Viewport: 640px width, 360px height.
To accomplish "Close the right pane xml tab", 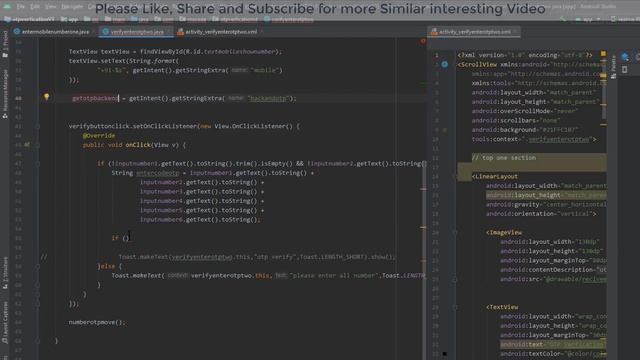I will click(516, 31).
